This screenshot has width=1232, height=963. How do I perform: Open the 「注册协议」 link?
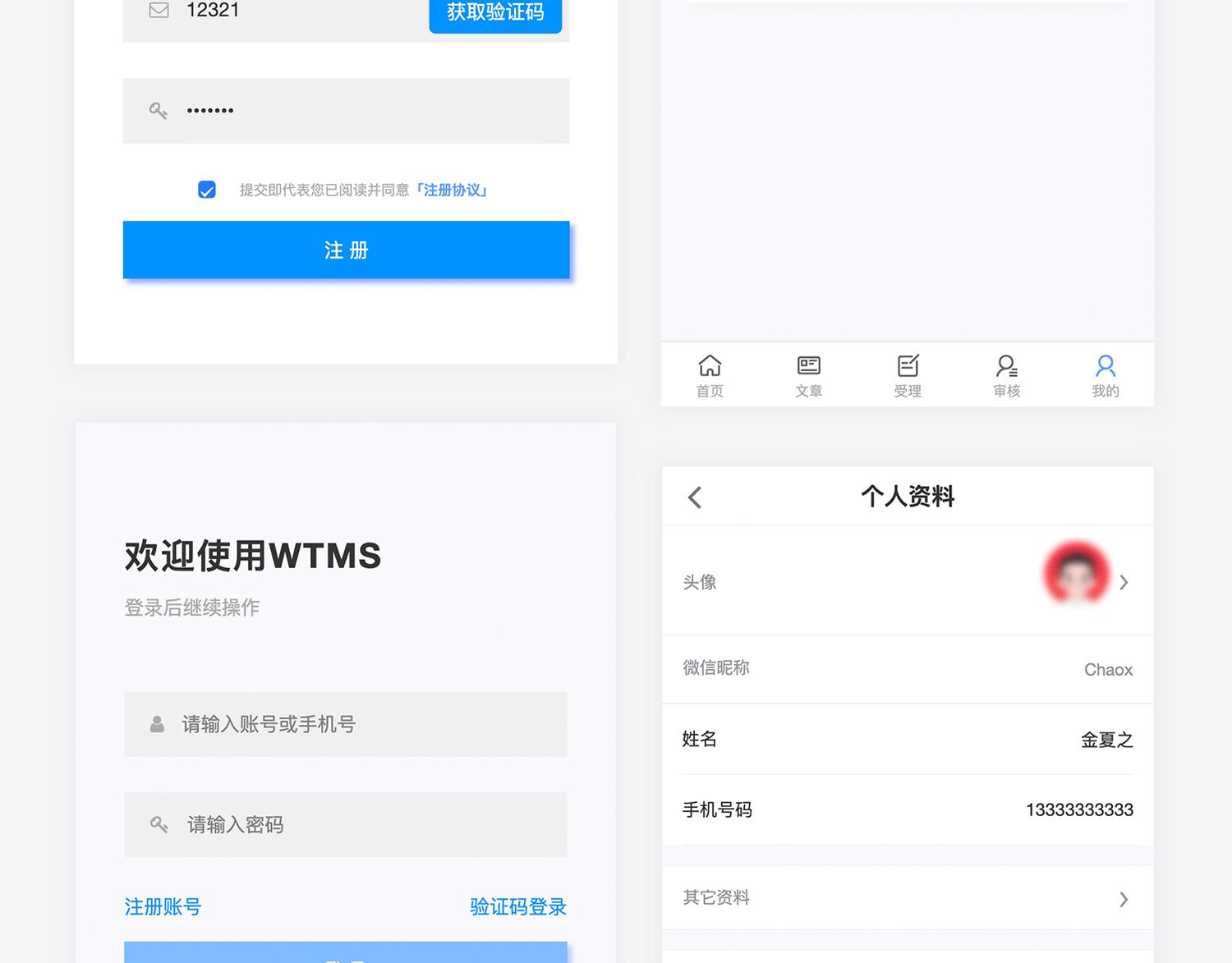click(452, 190)
